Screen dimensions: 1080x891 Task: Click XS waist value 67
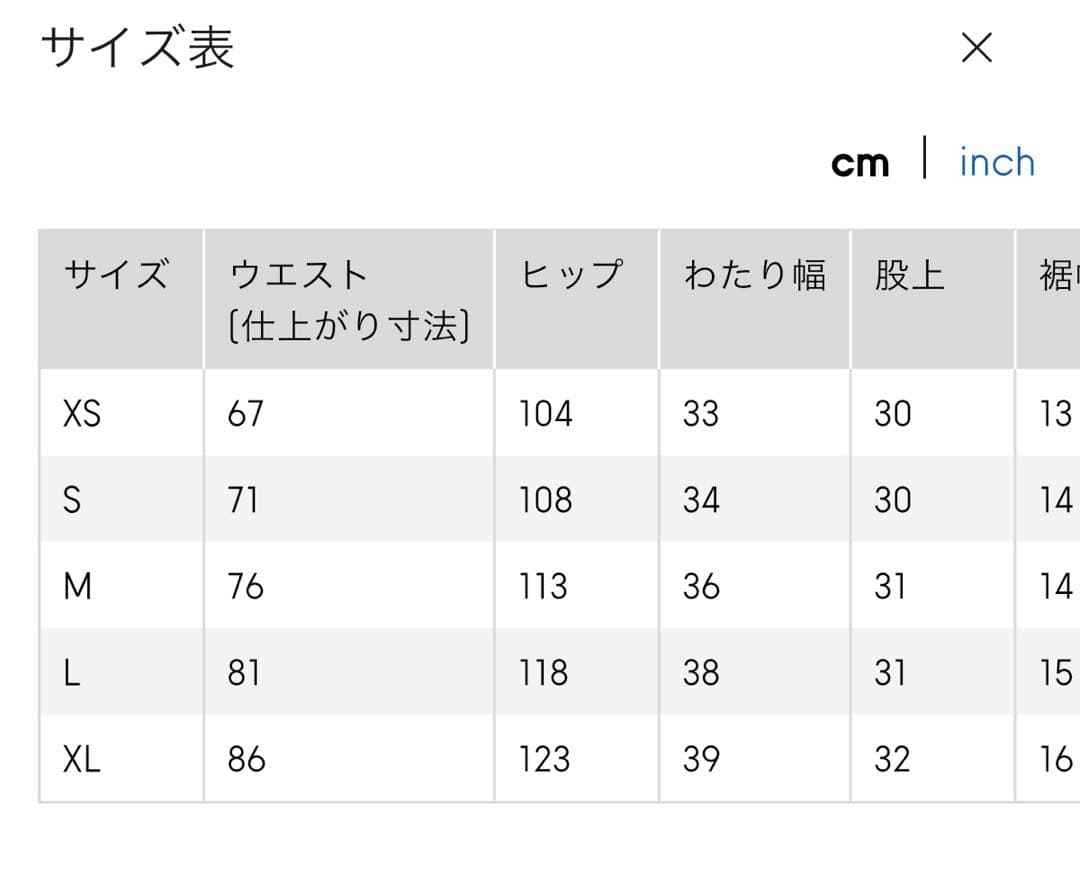[245, 413]
